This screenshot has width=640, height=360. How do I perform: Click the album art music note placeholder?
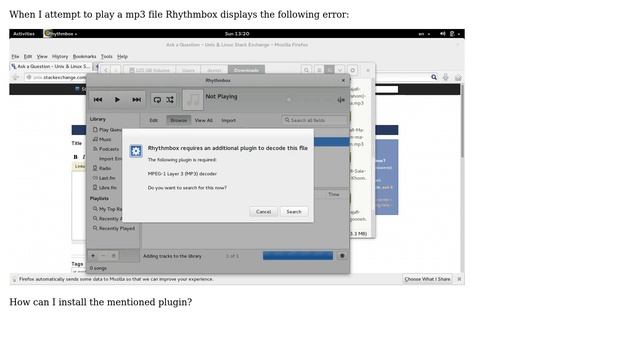[193, 100]
